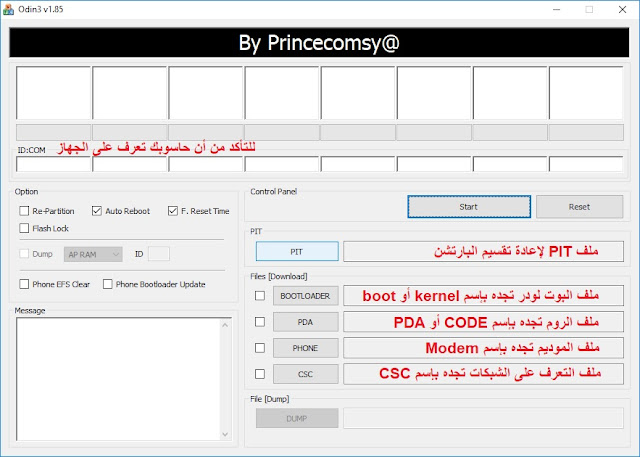640x457 pixels.
Task: Close the Odin3 v1.85 window
Action: [x=622, y=9]
